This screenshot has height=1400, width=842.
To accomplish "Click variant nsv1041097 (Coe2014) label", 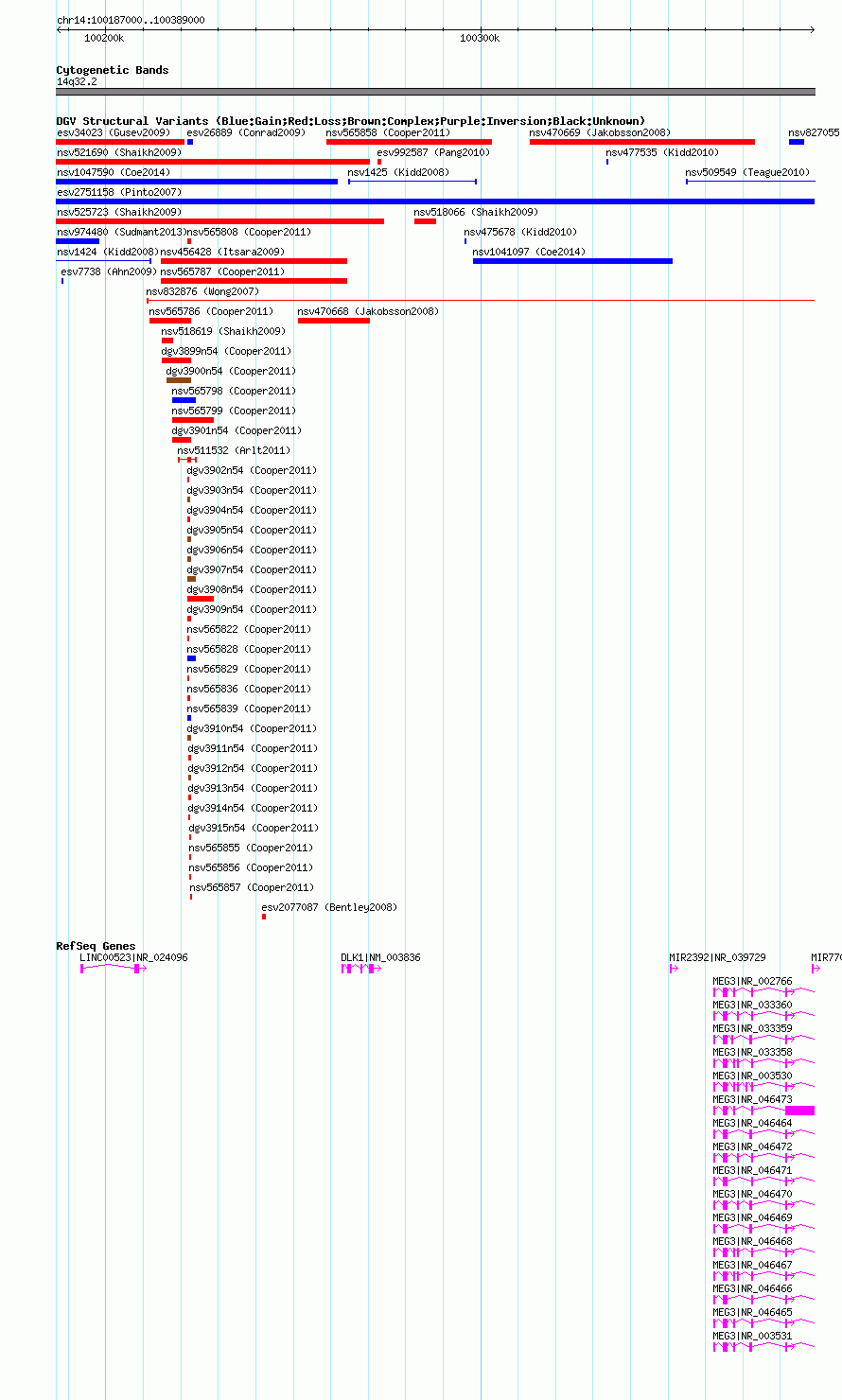I will click(529, 252).
